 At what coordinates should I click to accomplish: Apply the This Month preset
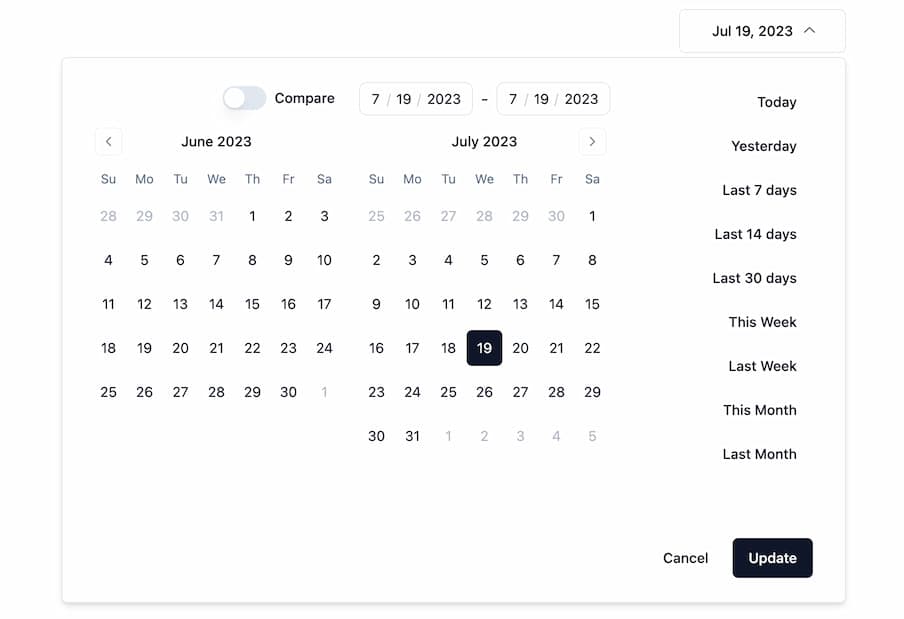coord(760,410)
